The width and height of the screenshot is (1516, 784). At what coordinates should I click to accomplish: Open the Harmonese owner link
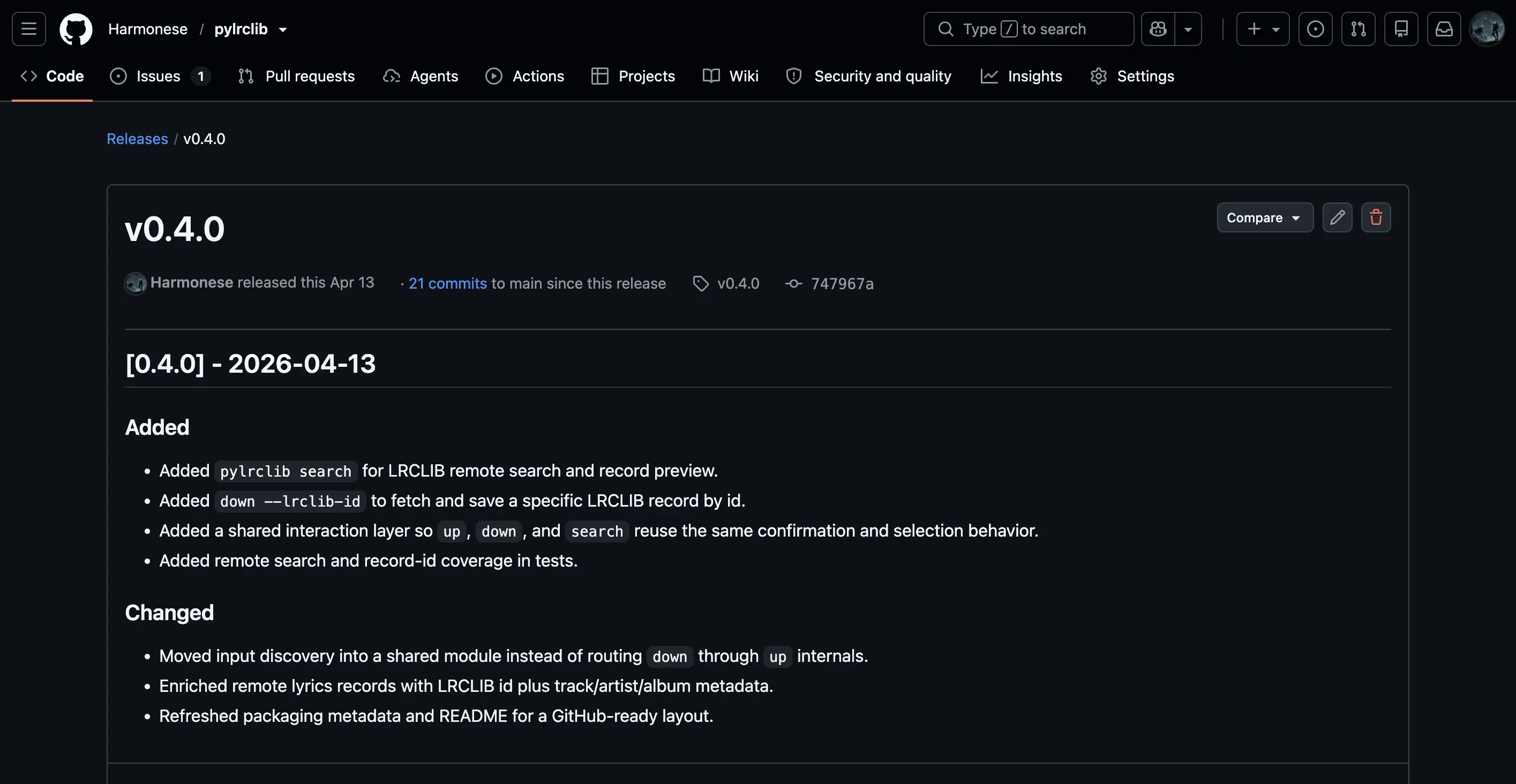tap(148, 29)
